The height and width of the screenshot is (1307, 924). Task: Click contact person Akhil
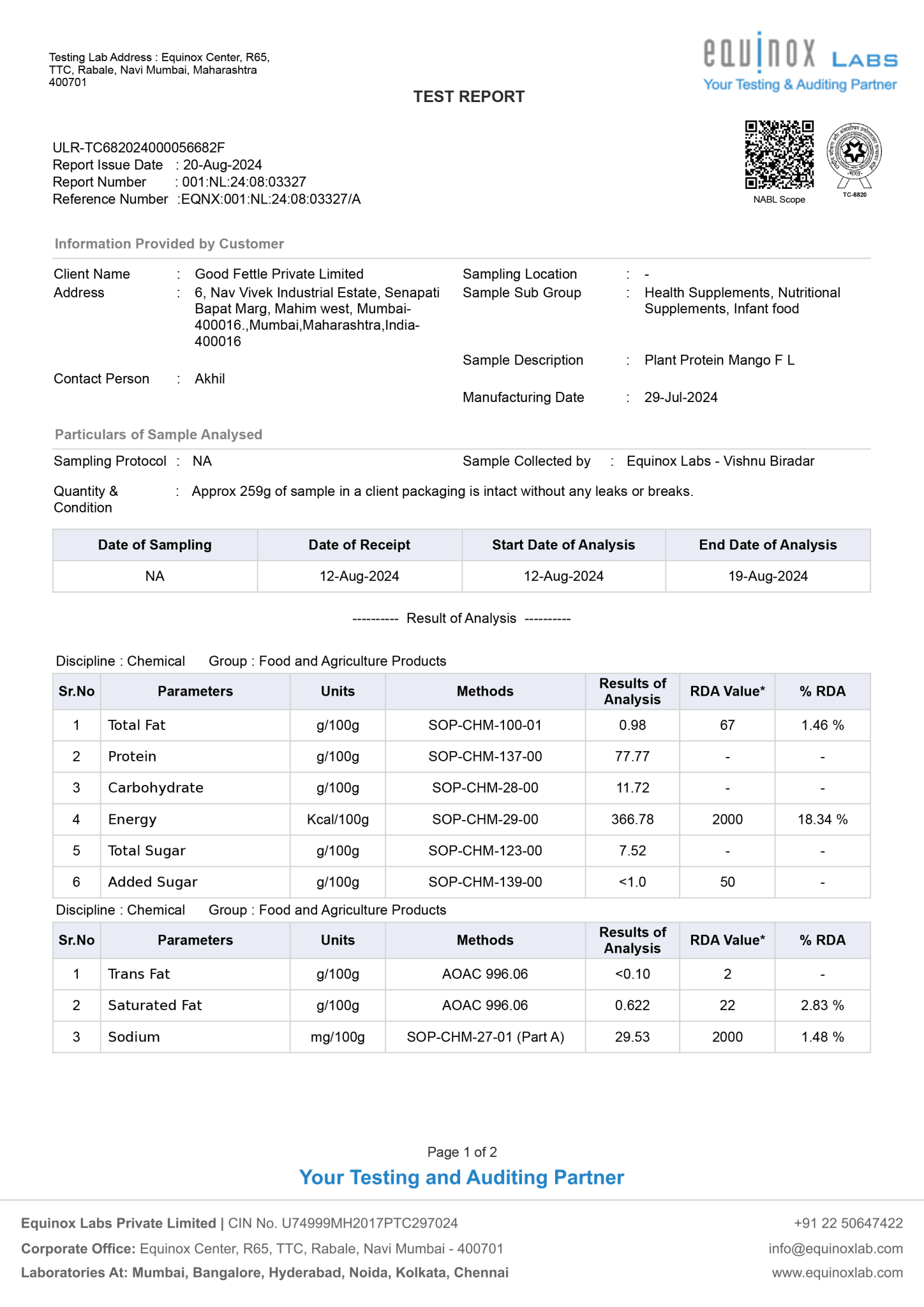(x=210, y=378)
